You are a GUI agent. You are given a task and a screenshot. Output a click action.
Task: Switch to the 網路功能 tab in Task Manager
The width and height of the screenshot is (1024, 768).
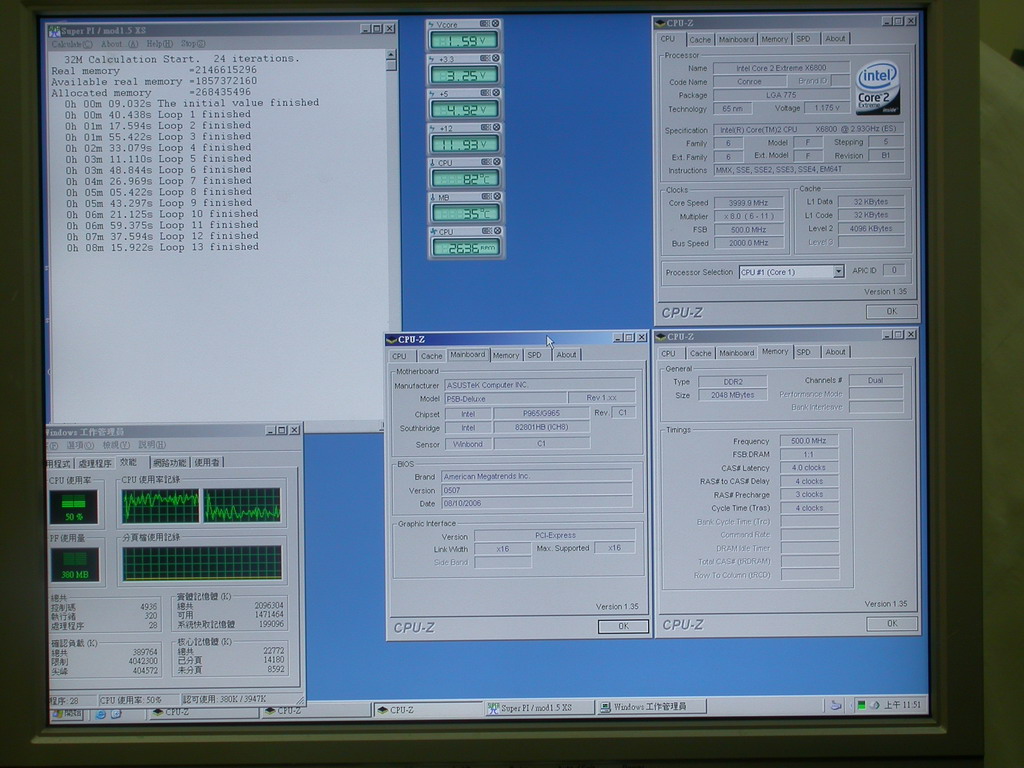click(x=170, y=463)
